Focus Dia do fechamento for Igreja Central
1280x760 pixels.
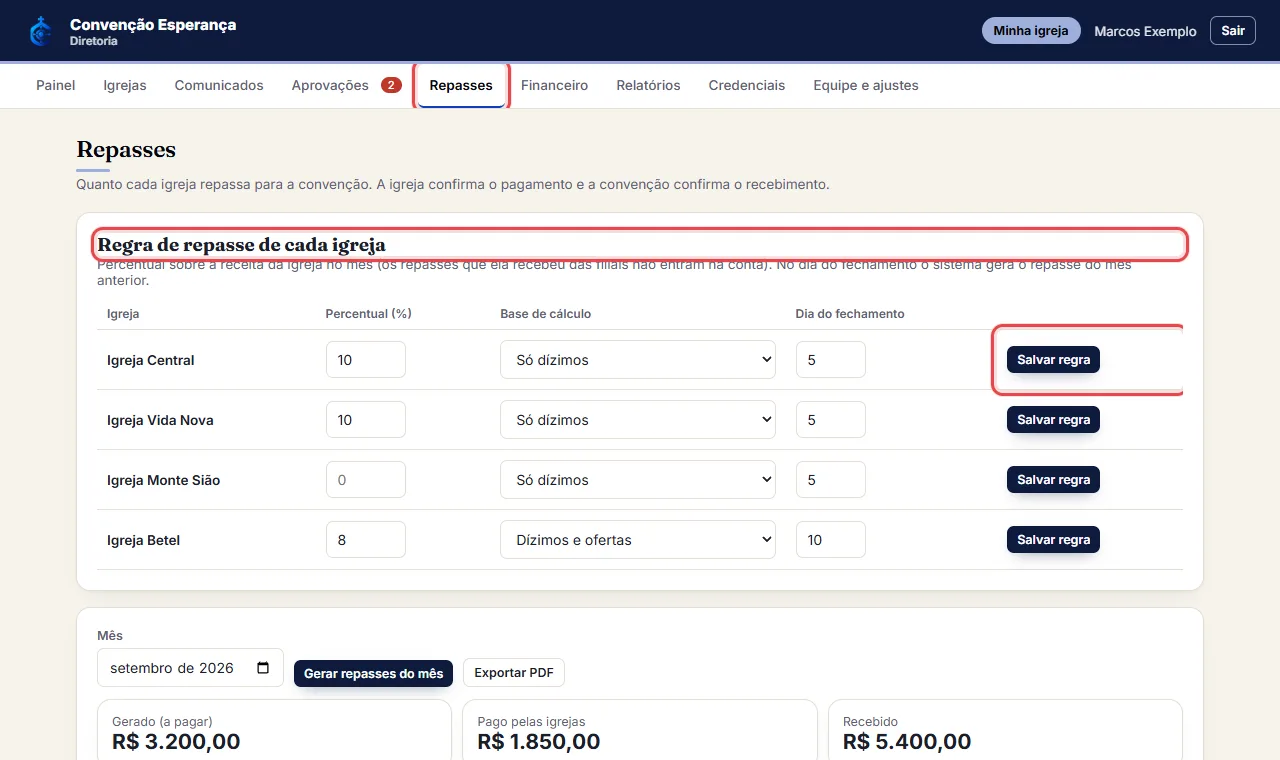coord(831,360)
